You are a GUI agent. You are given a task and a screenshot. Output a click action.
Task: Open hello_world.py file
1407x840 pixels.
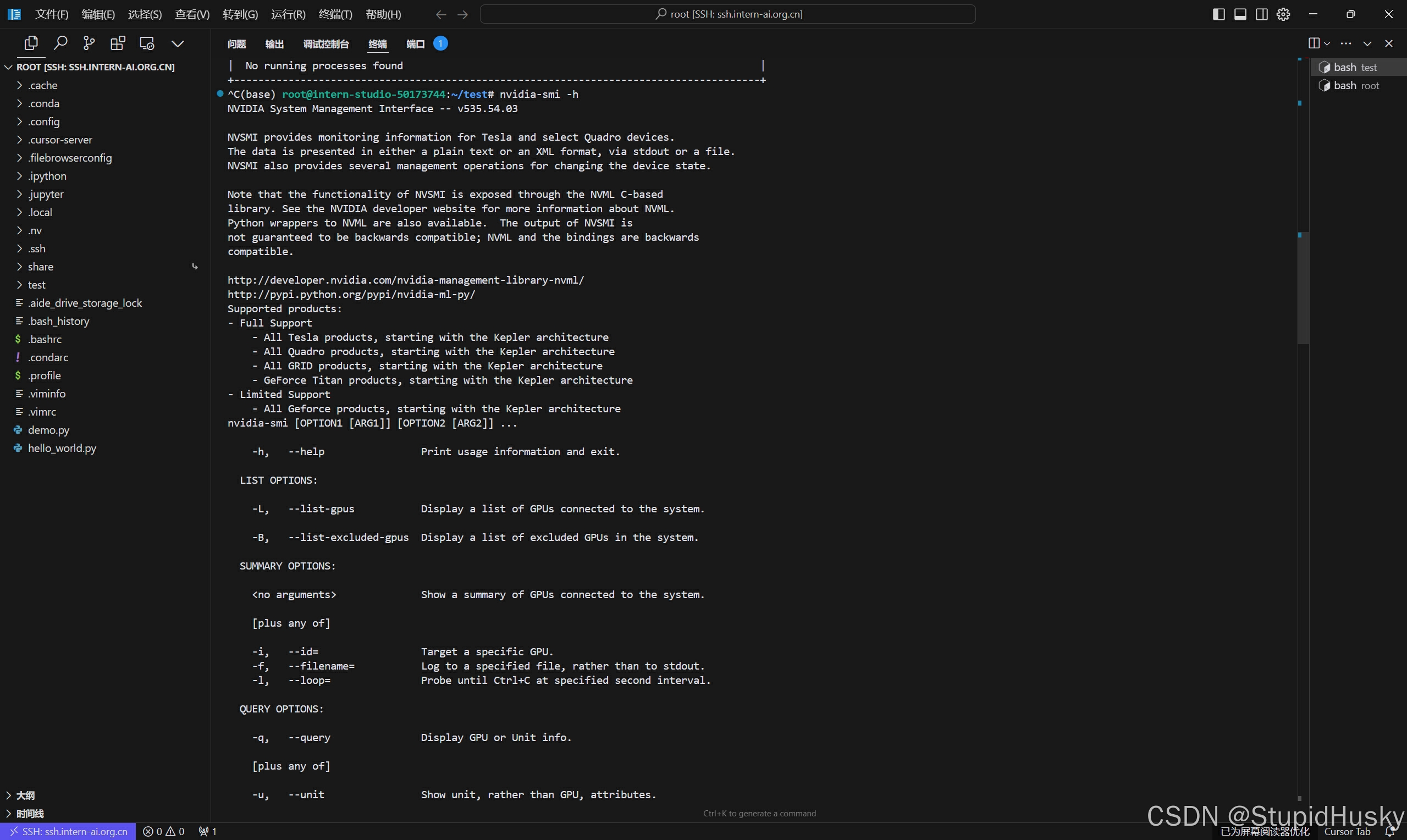62,448
